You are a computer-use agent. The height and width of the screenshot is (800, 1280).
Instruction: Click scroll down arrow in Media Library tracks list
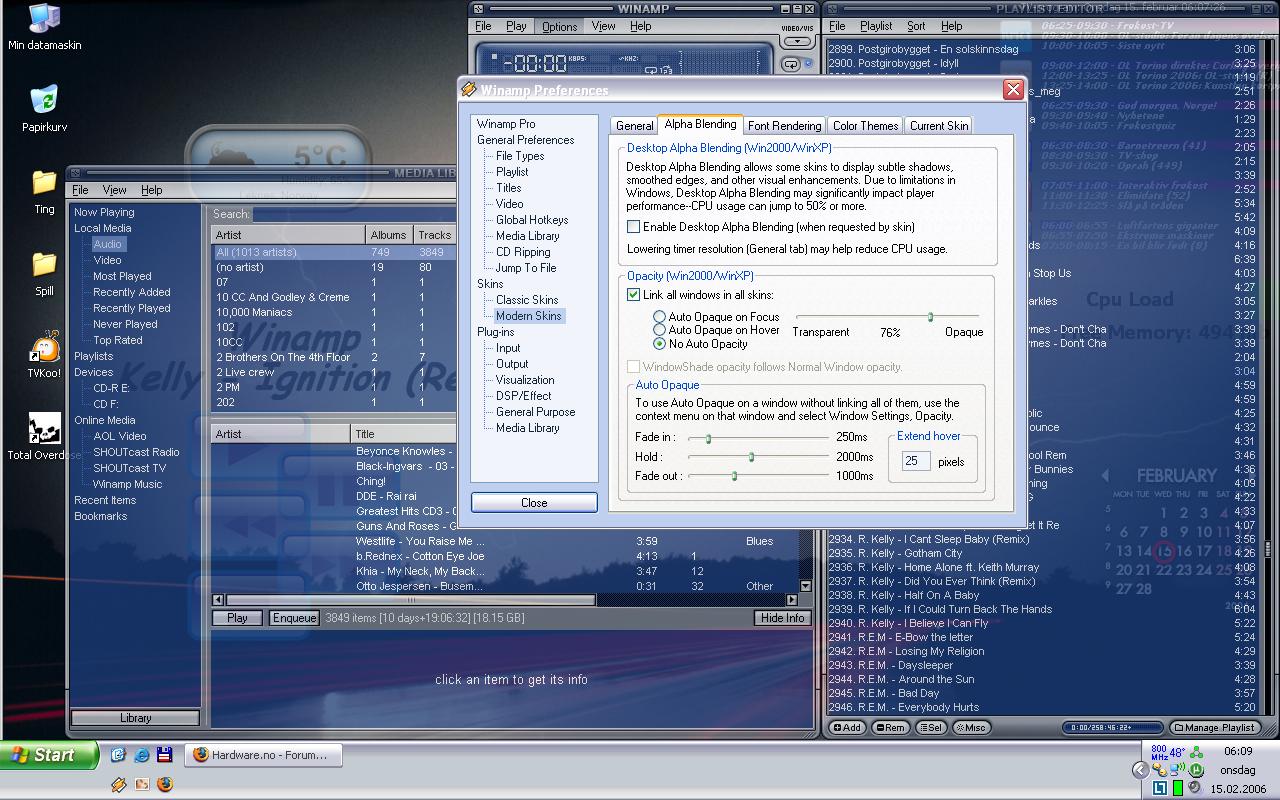tap(806, 586)
